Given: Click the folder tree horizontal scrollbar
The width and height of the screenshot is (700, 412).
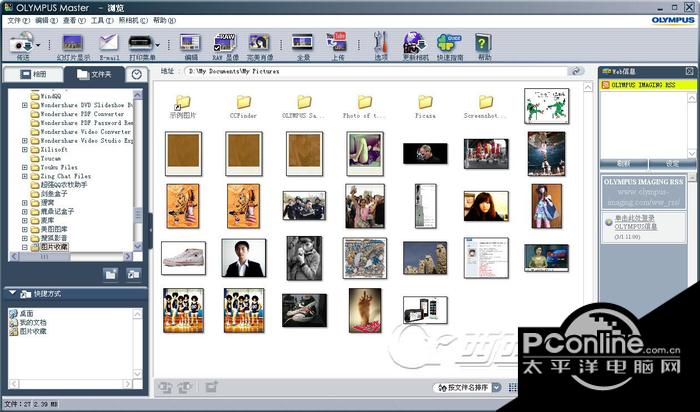Looking at the screenshot, I should pyautogui.click(x=71, y=256).
